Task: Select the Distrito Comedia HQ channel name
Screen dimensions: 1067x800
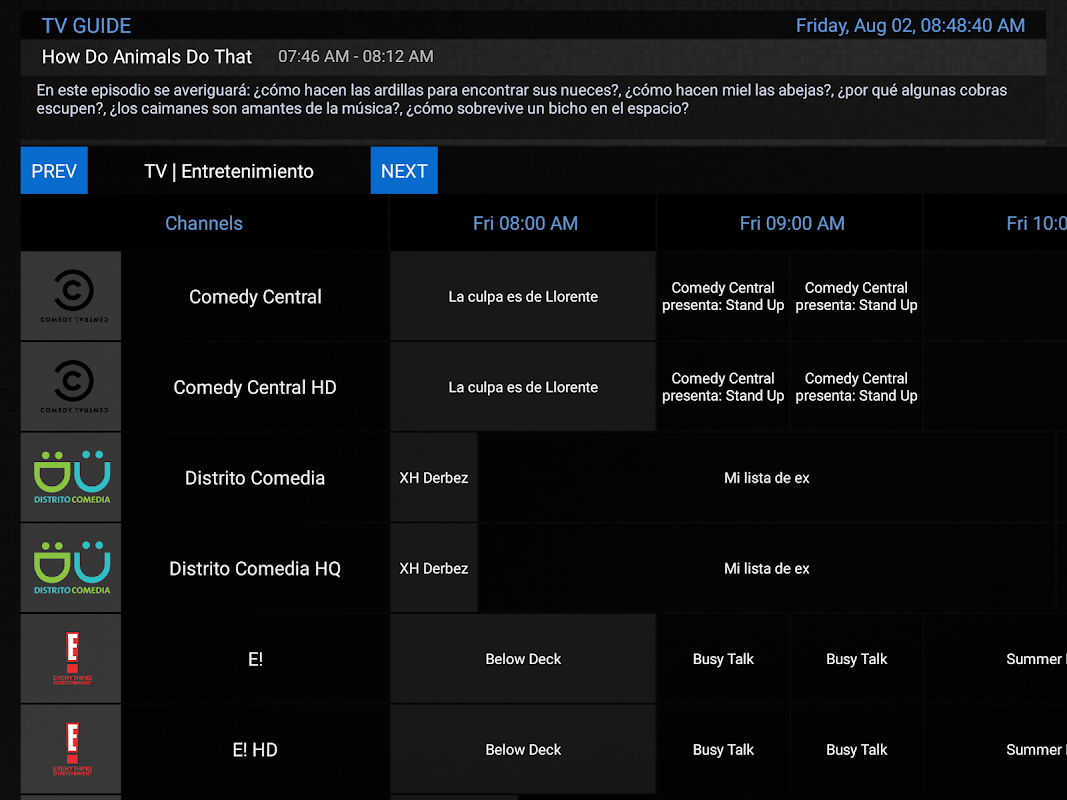Action: click(255, 568)
